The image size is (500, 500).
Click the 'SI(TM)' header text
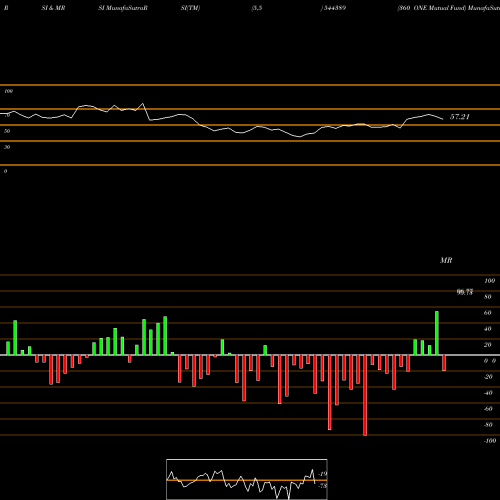[190, 8]
